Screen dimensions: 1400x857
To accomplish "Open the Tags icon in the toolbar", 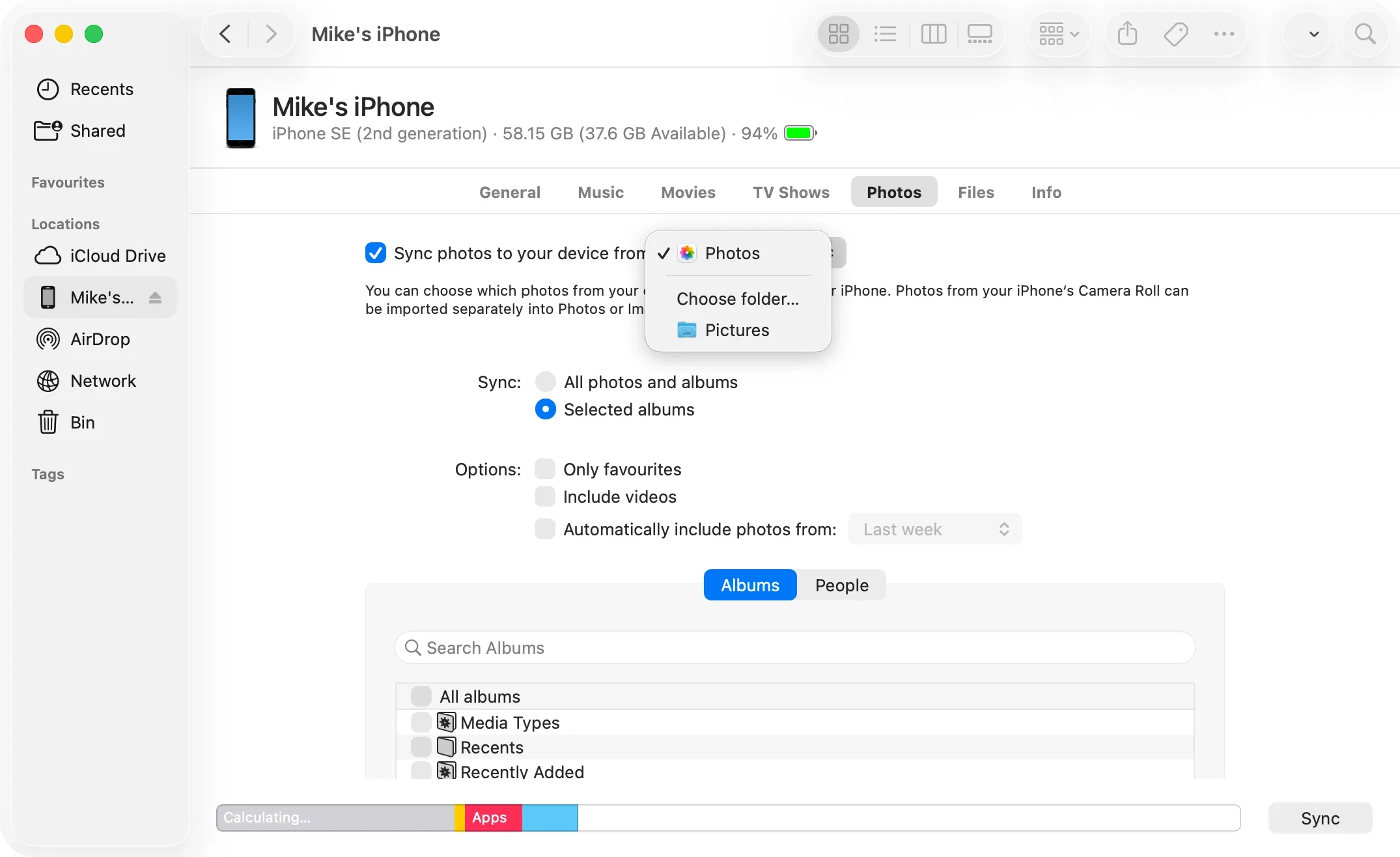I will click(x=1175, y=34).
